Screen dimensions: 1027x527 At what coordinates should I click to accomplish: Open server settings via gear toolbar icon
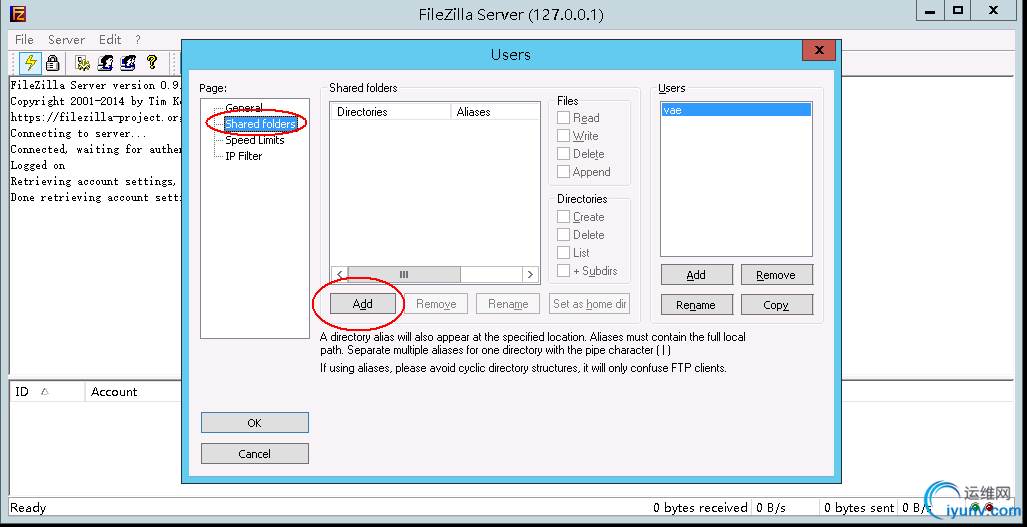83,63
